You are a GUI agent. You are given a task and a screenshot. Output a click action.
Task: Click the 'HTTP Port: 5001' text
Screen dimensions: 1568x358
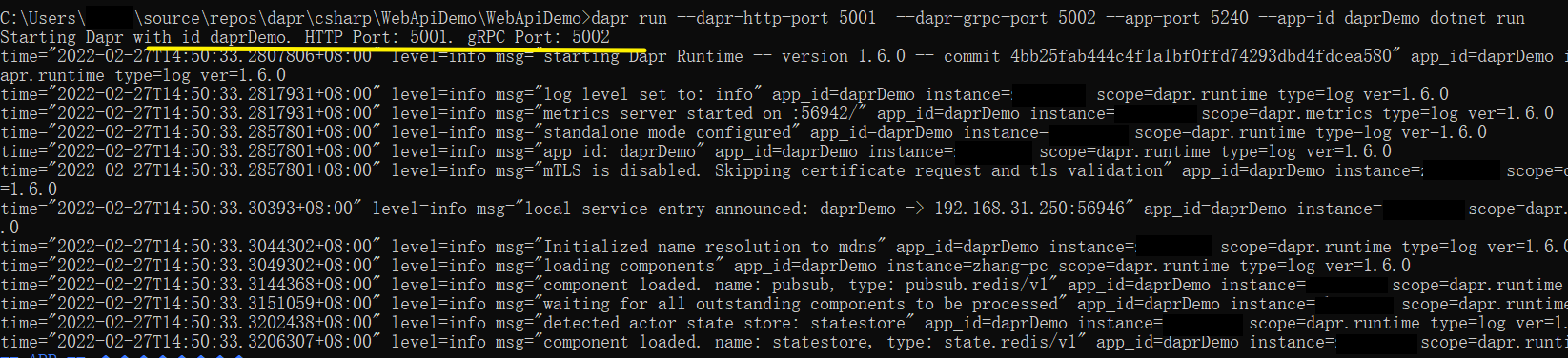[x=377, y=37]
